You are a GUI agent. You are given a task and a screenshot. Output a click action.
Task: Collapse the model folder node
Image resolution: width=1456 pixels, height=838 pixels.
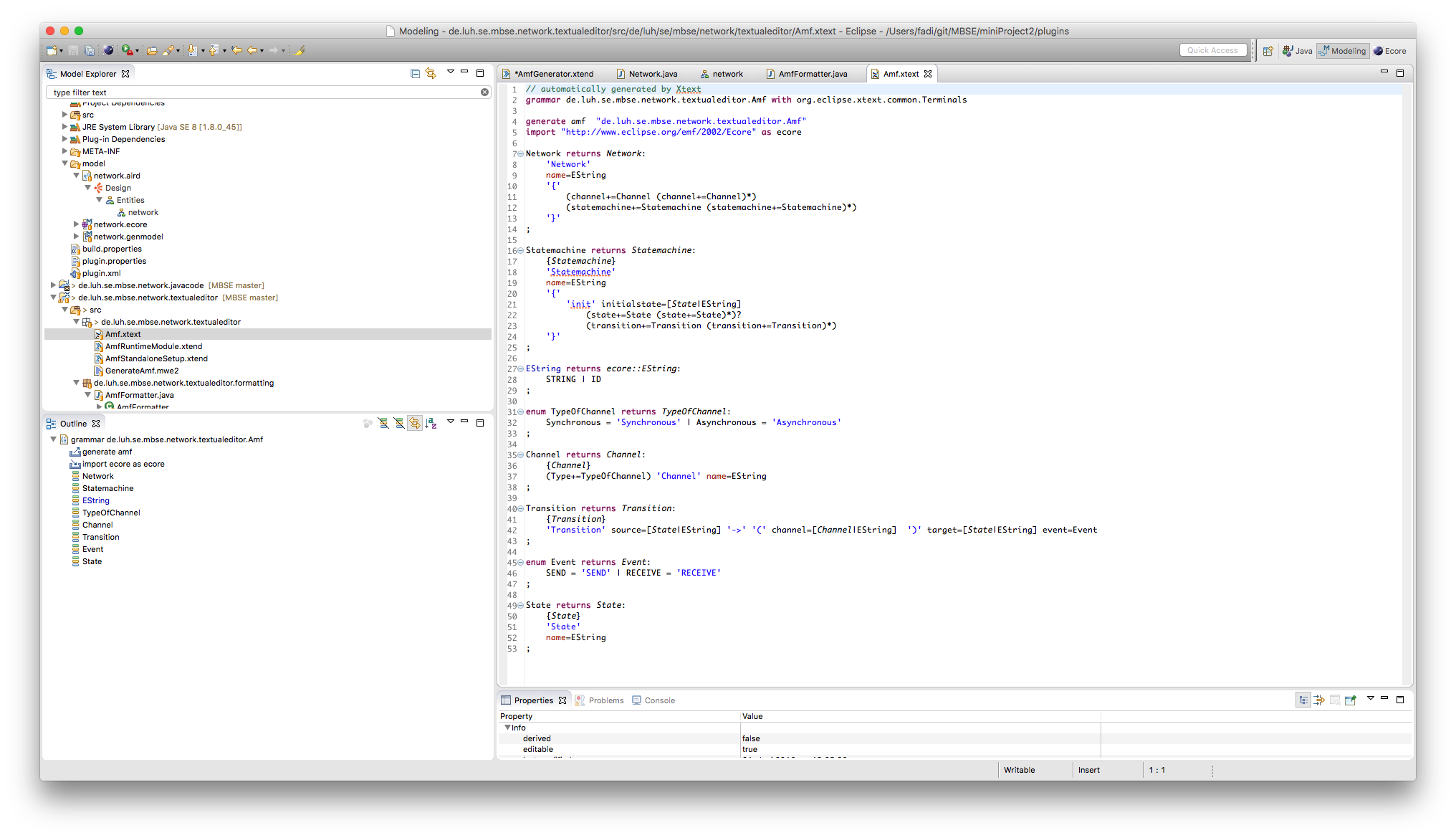click(64, 163)
